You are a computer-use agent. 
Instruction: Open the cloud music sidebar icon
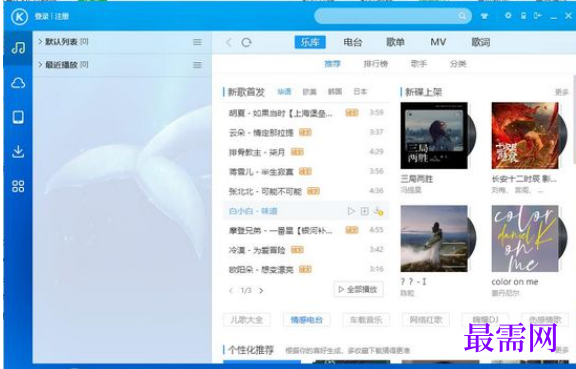(x=18, y=83)
